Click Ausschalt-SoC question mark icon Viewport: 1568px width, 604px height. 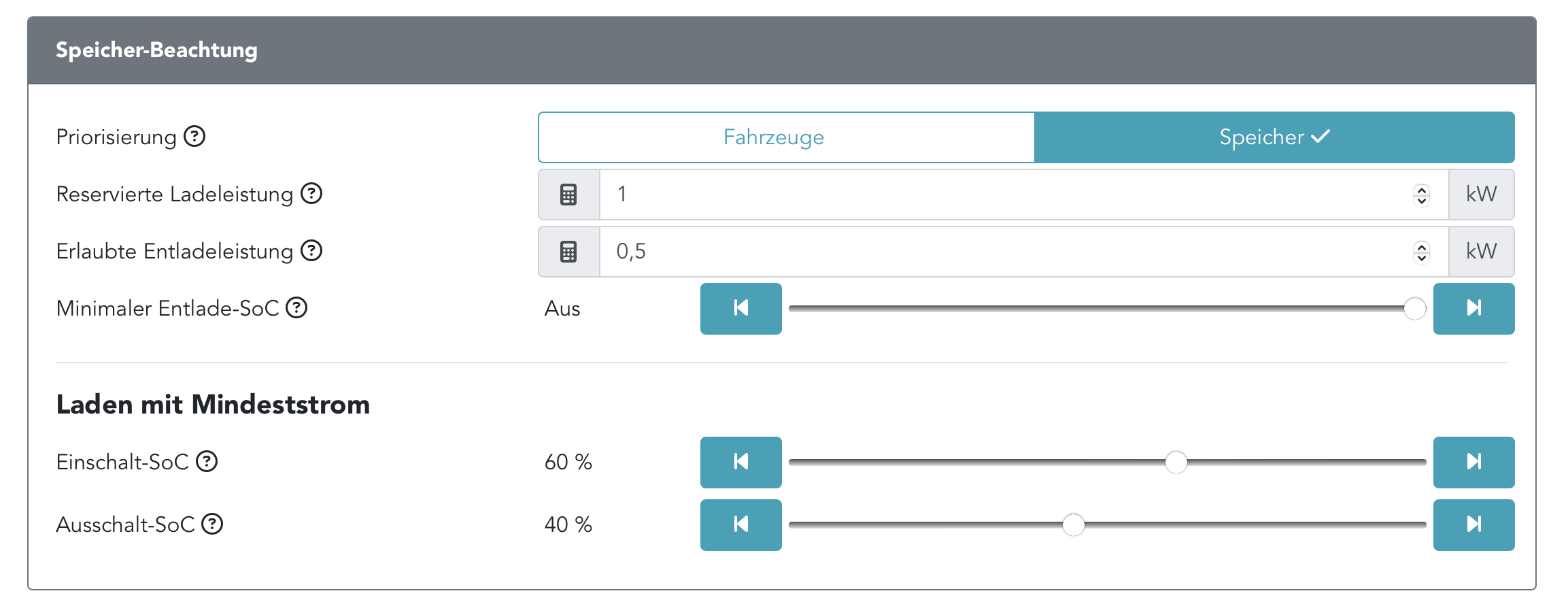(212, 524)
